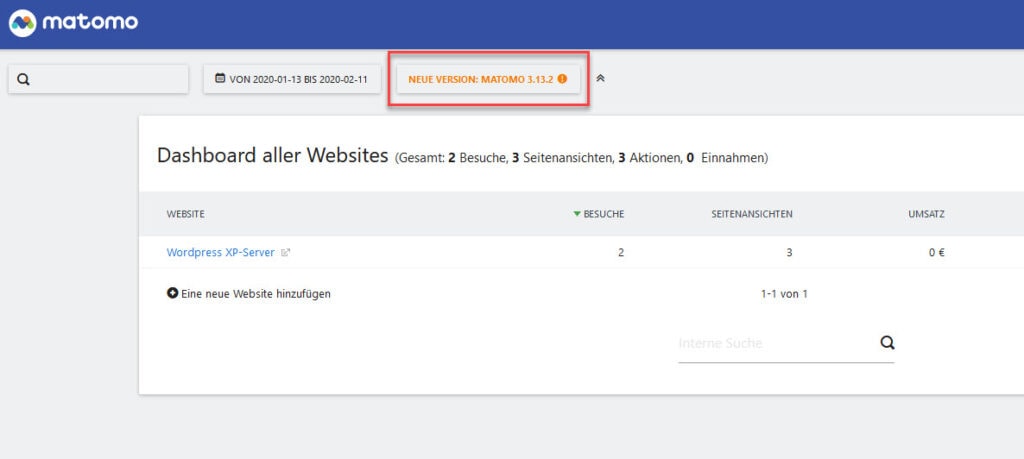Click the search magnifier icon in top search box
This screenshot has height=459, width=1024.
[24, 80]
